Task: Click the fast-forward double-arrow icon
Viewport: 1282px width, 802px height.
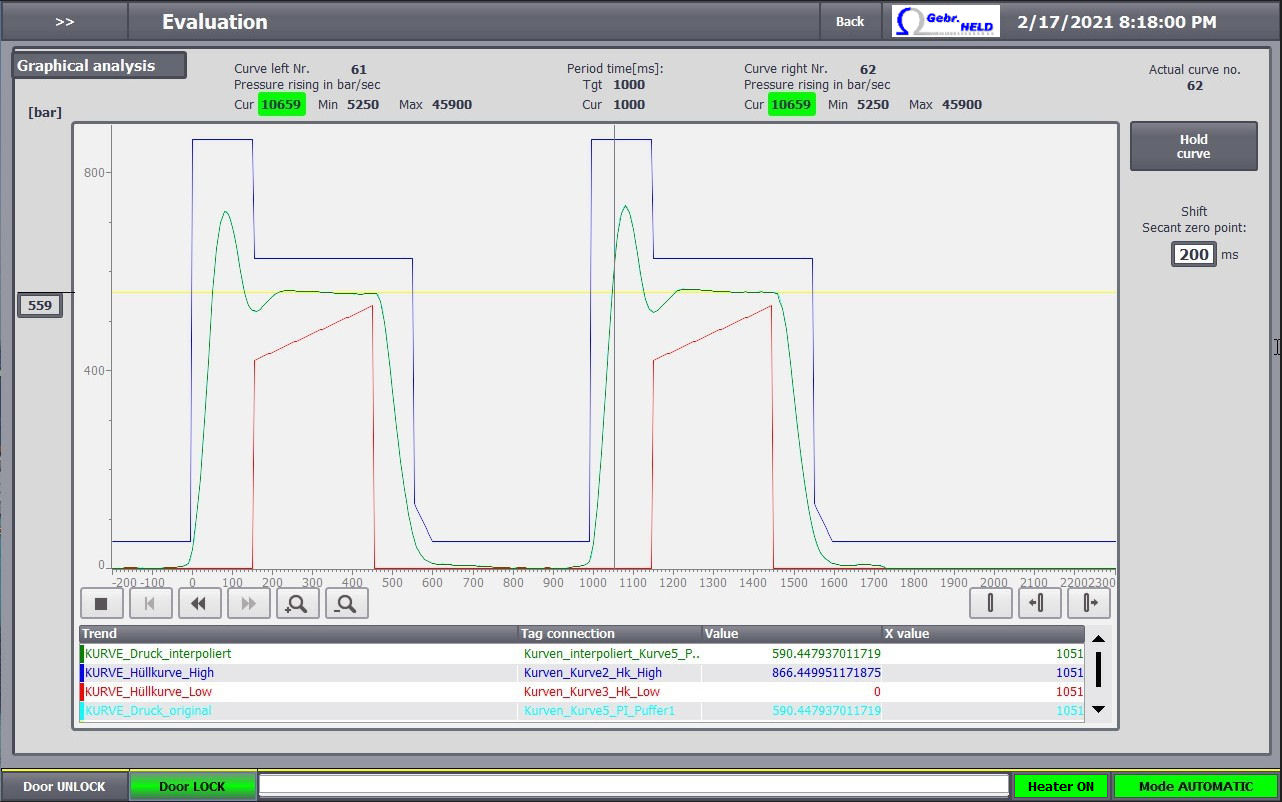Action: pos(249,603)
